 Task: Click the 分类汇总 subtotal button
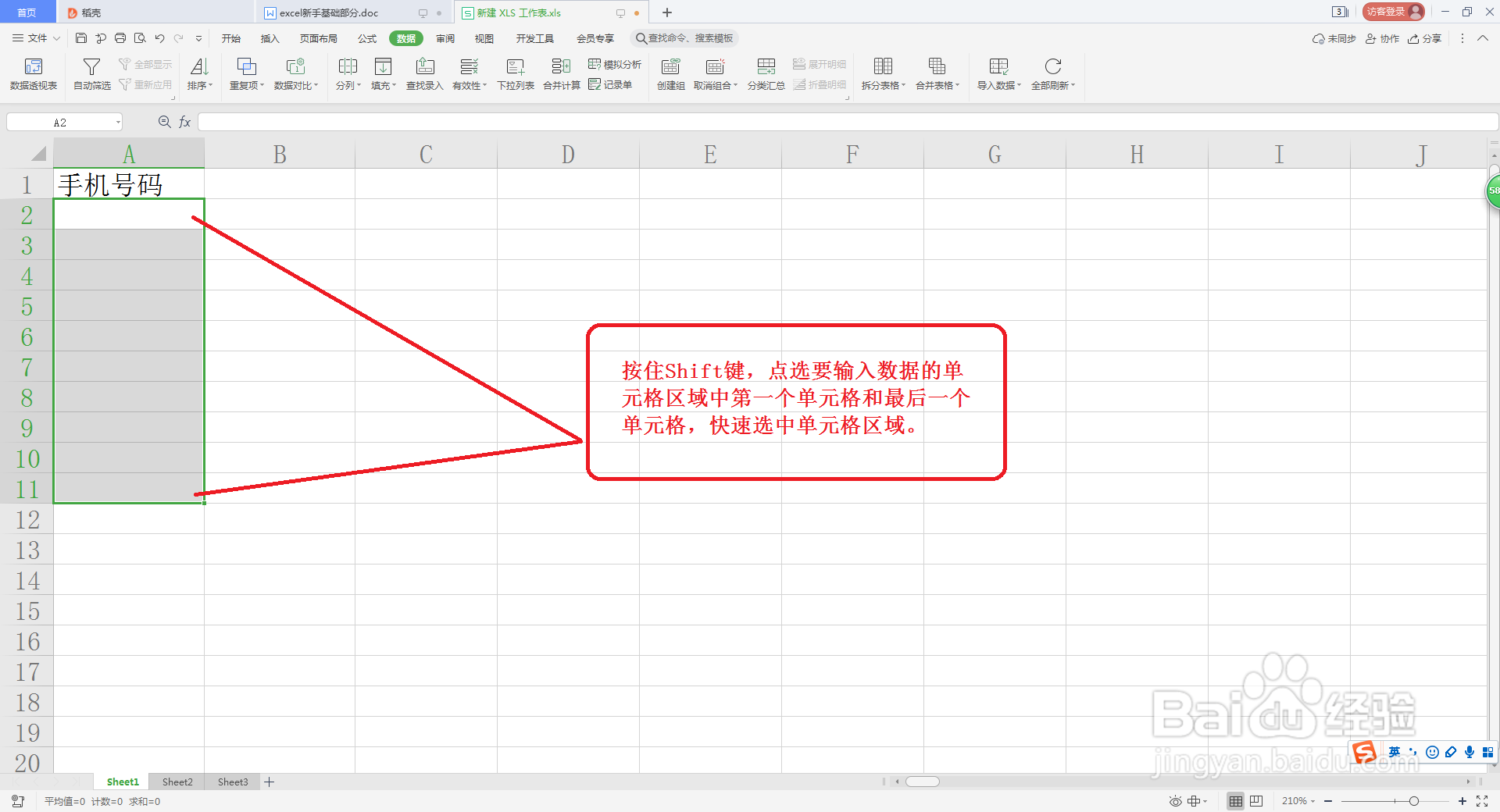(766, 74)
